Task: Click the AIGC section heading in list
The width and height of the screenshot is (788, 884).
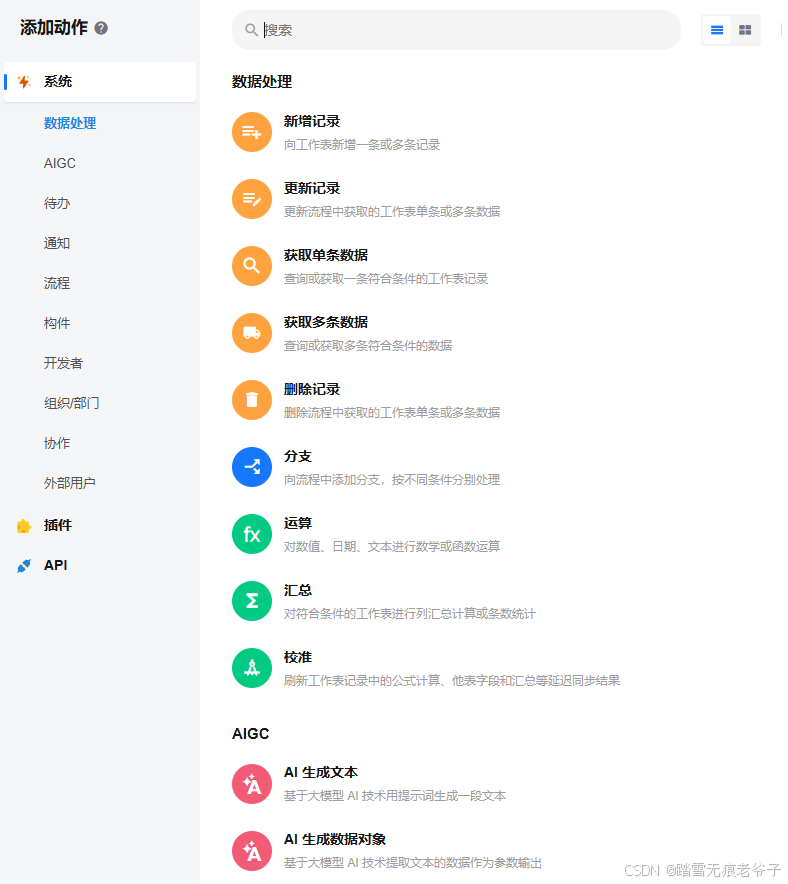Action: 251,733
